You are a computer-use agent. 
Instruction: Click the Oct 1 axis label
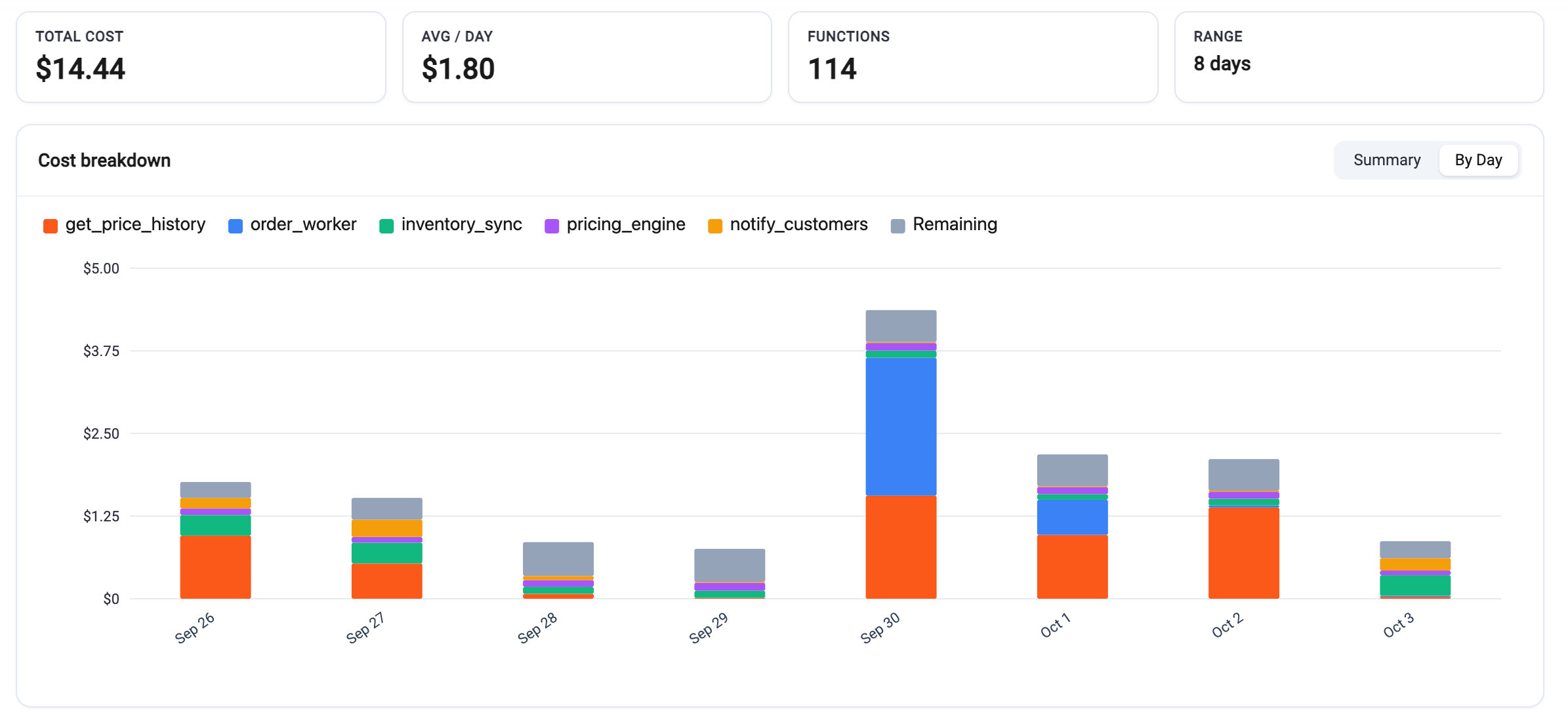pyautogui.click(x=1055, y=625)
